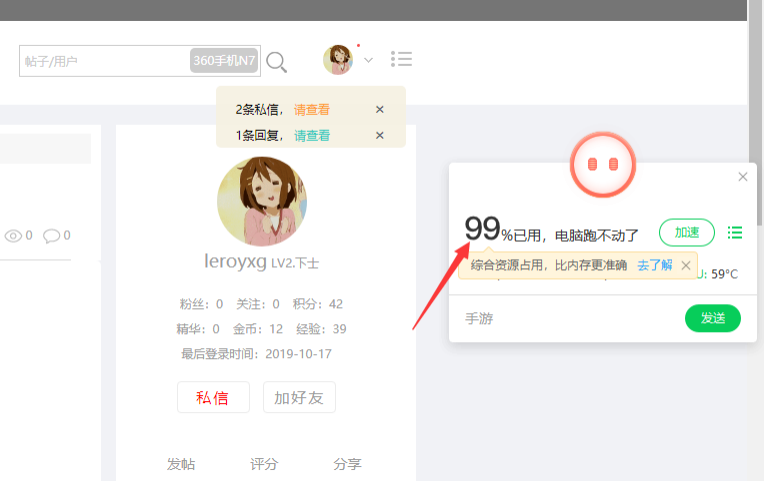Dismiss the 1条回复 notification

click(x=380, y=135)
